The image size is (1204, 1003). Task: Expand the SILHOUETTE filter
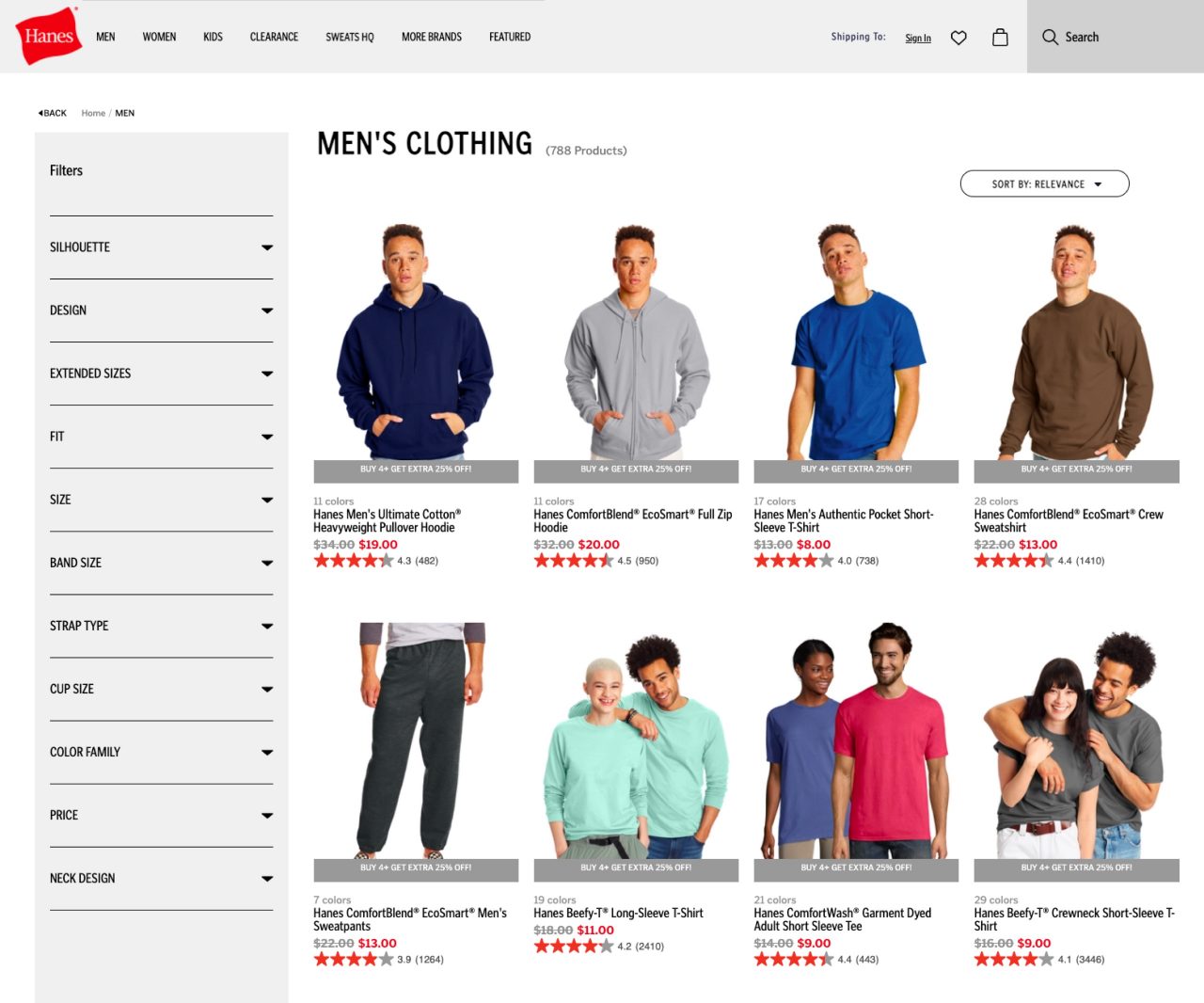click(161, 247)
